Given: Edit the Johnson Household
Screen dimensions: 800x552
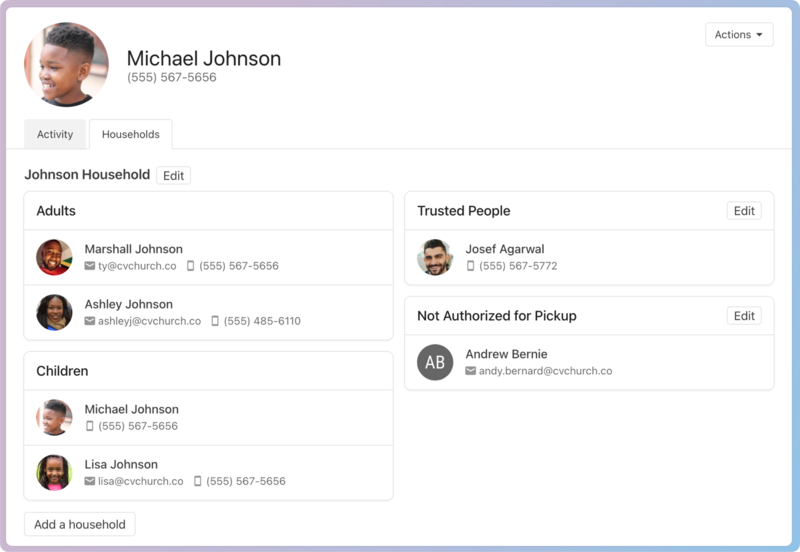Looking at the screenshot, I should (x=173, y=176).
